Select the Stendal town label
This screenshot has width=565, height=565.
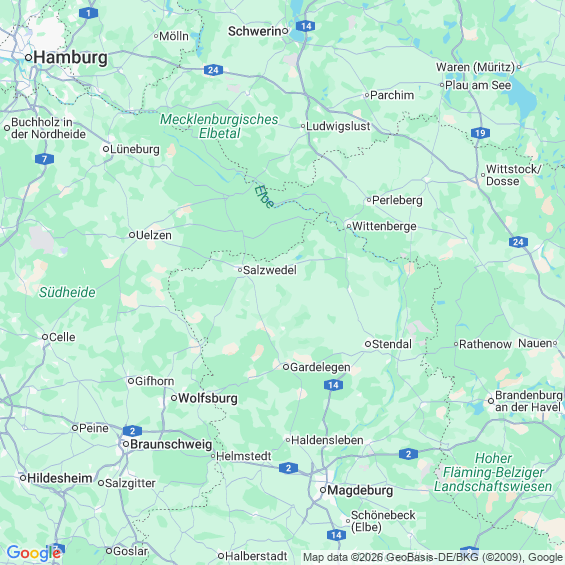coord(392,344)
